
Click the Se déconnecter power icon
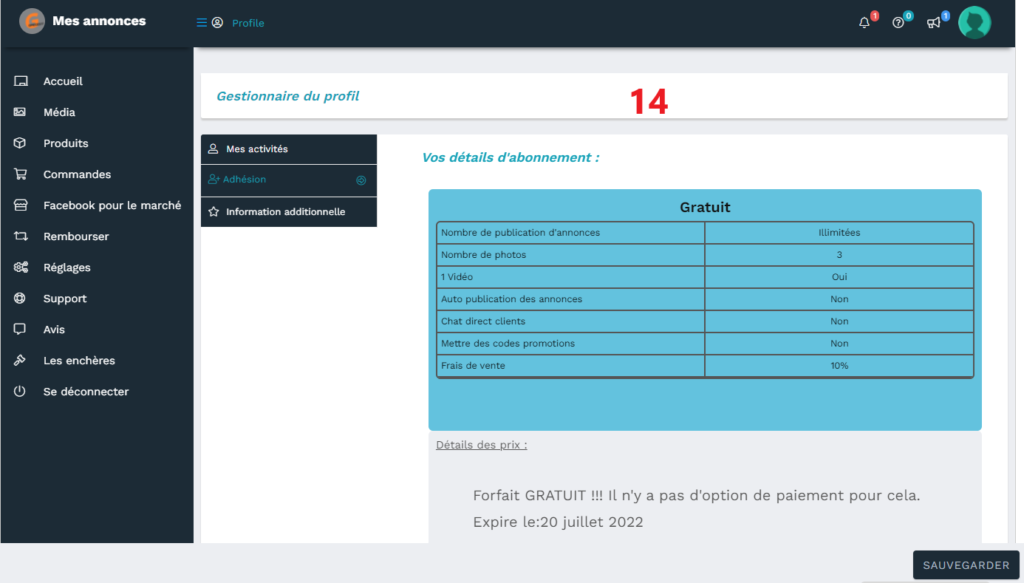[20, 391]
